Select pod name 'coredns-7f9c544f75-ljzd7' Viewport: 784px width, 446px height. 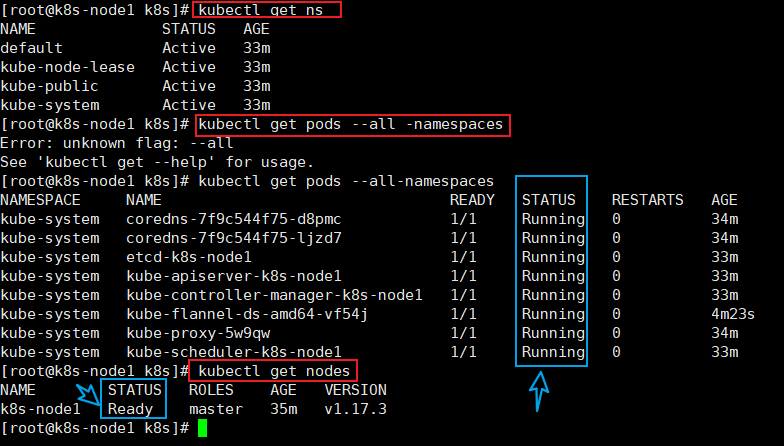click(234, 238)
